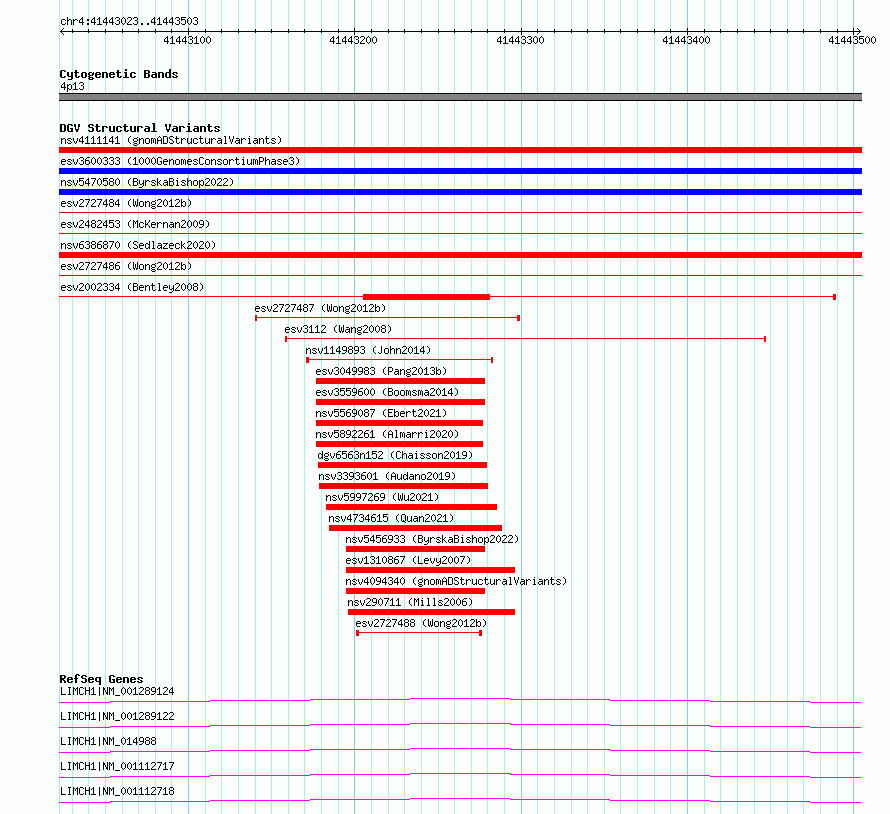This screenshot has height=814, width=890.
Task: Click the right scroll arrow on ruler
Action: pos(858,31)
